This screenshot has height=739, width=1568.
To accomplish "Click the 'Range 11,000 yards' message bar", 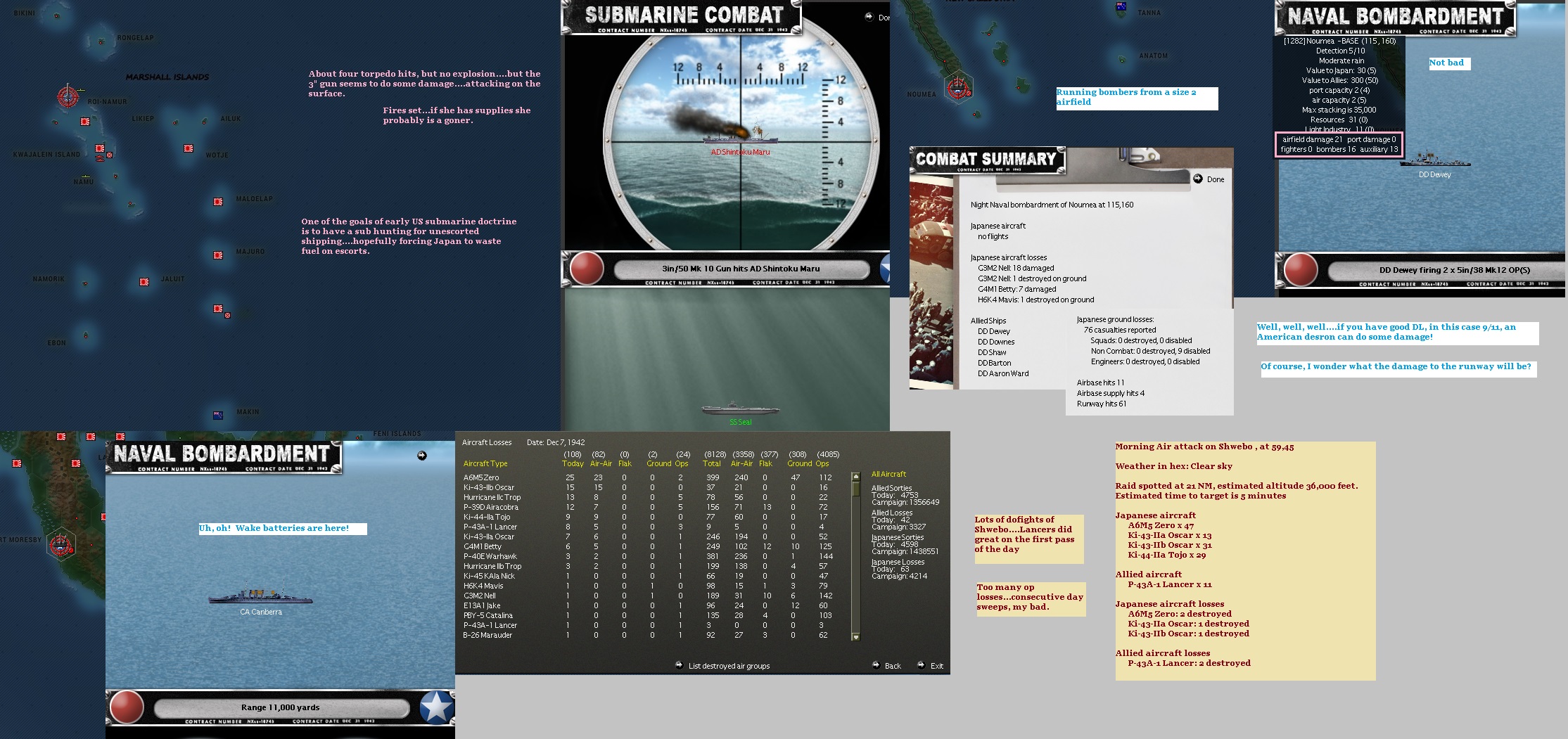I will click(281, 707).
